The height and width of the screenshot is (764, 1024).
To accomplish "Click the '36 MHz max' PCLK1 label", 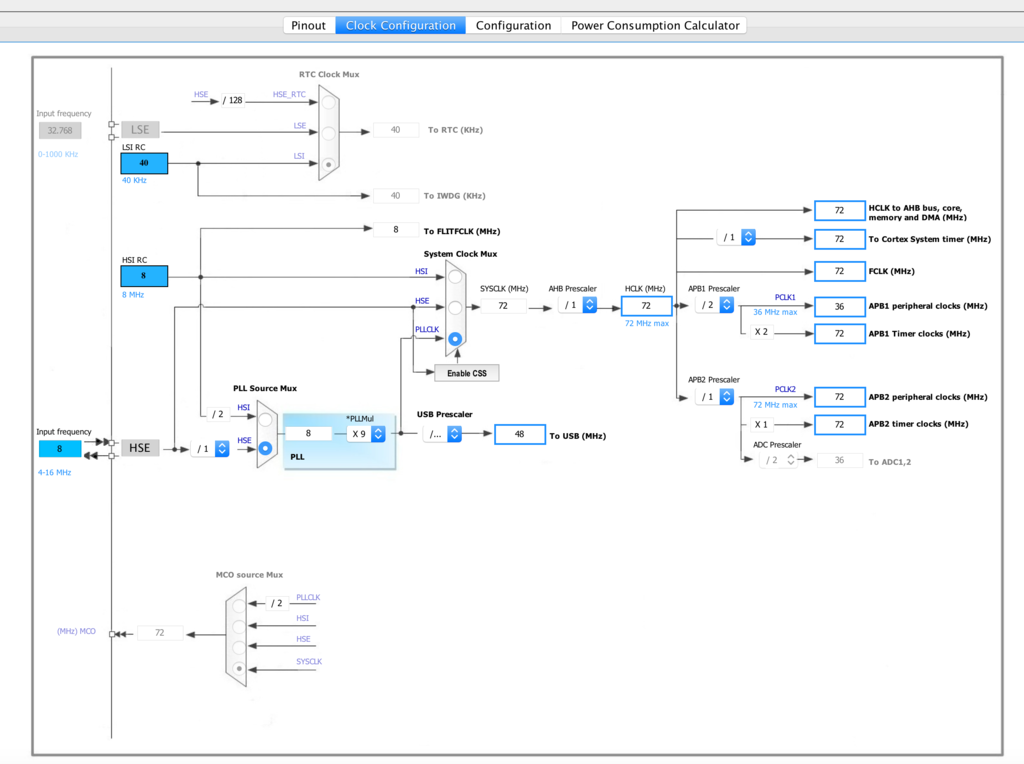I will tap(775, 312).
